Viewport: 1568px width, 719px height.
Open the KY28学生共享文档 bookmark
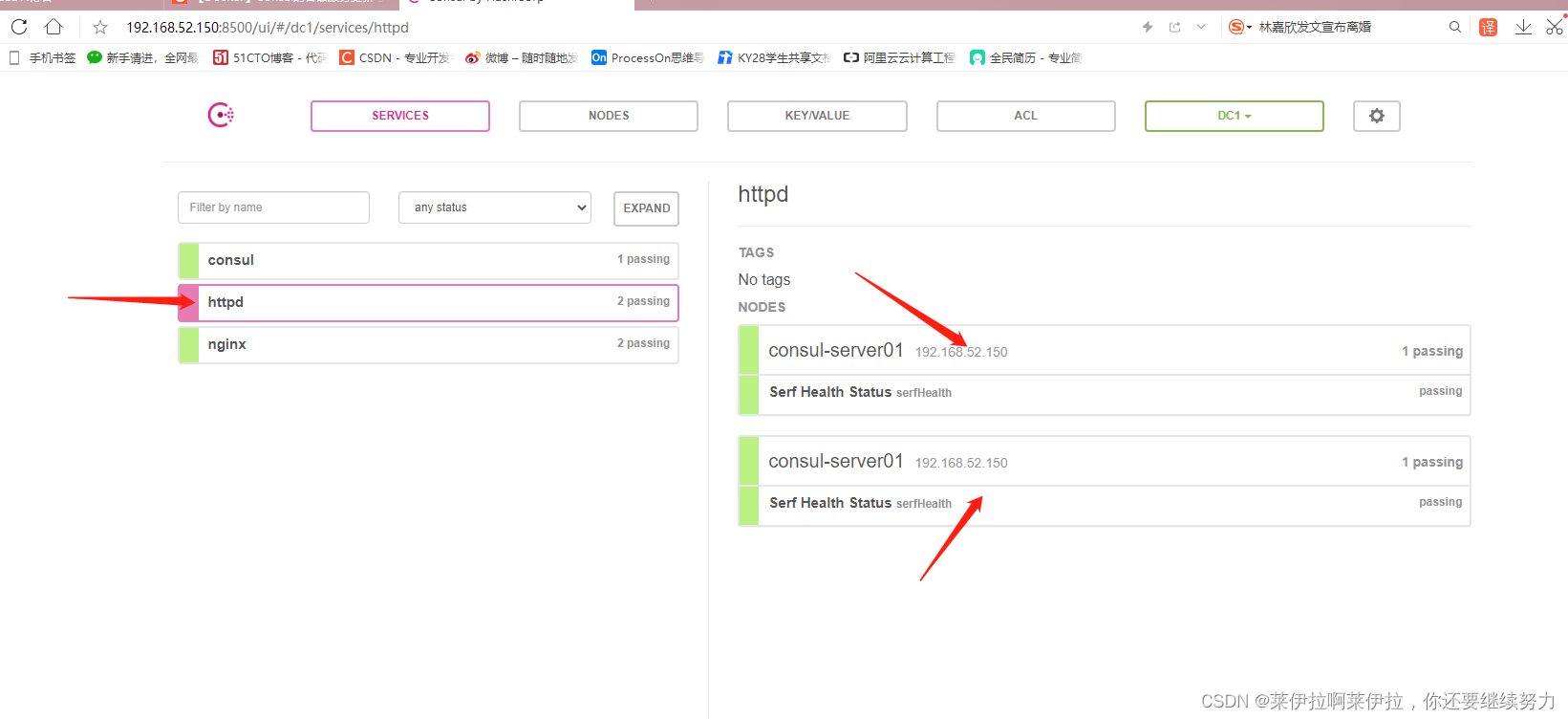coord(774,57)
